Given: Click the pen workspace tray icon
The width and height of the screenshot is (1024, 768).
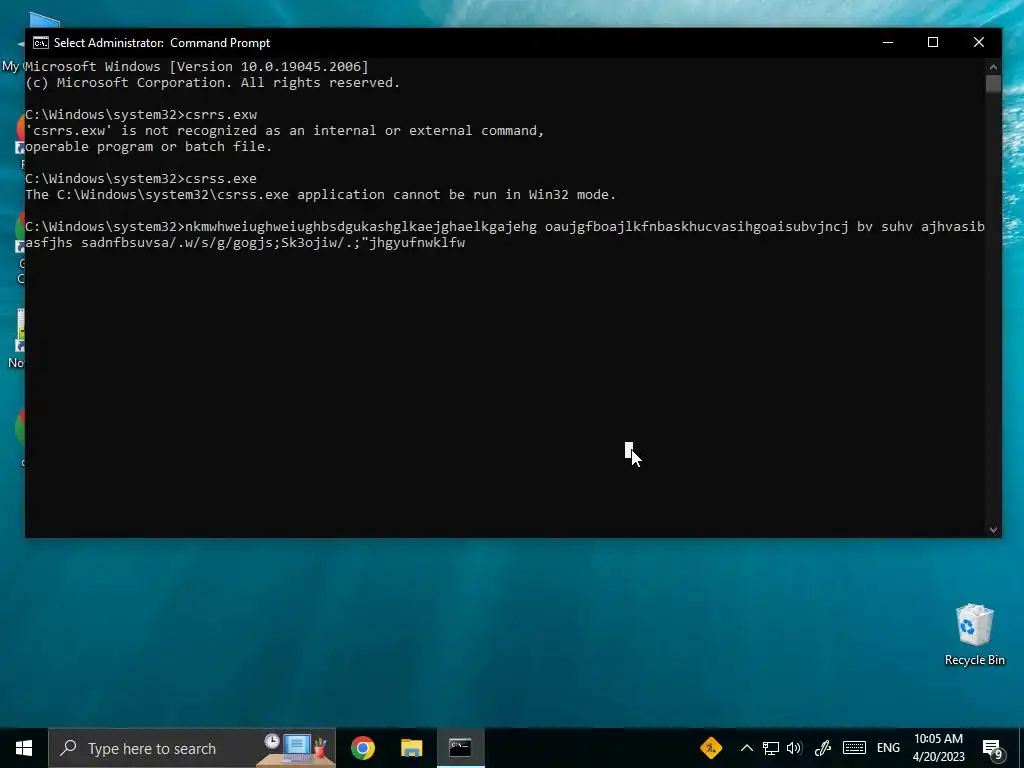Looking at the screenshot, I should (823, 748).
